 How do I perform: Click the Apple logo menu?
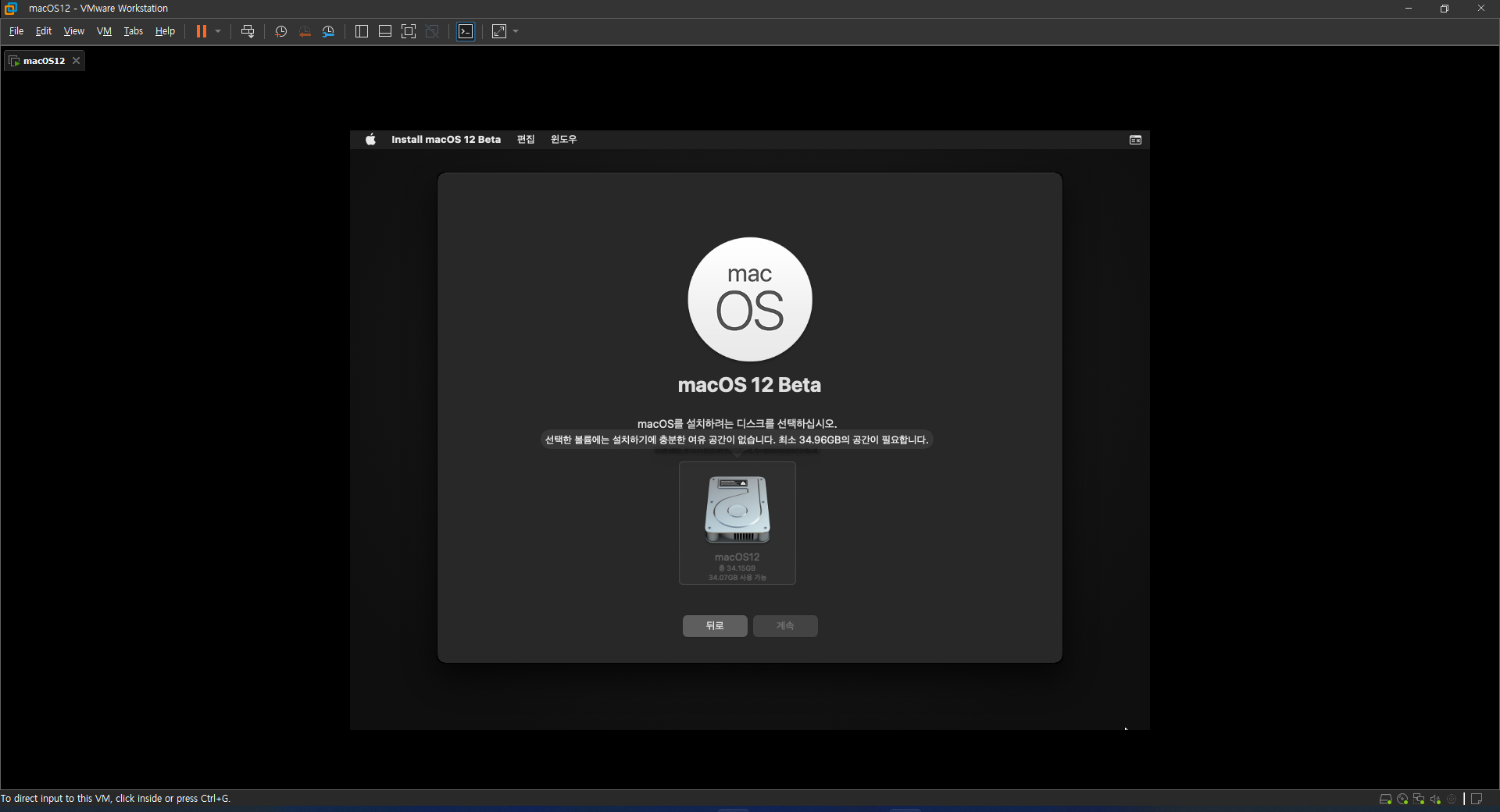pos(371,140)
